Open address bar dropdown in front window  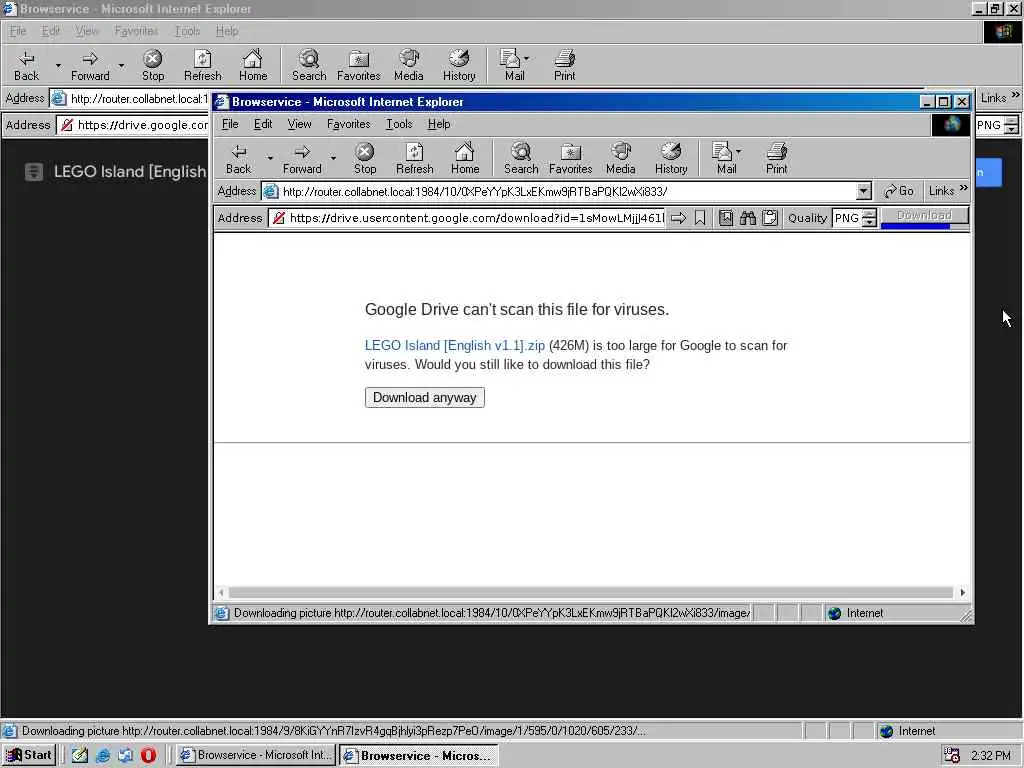[863, 191]
